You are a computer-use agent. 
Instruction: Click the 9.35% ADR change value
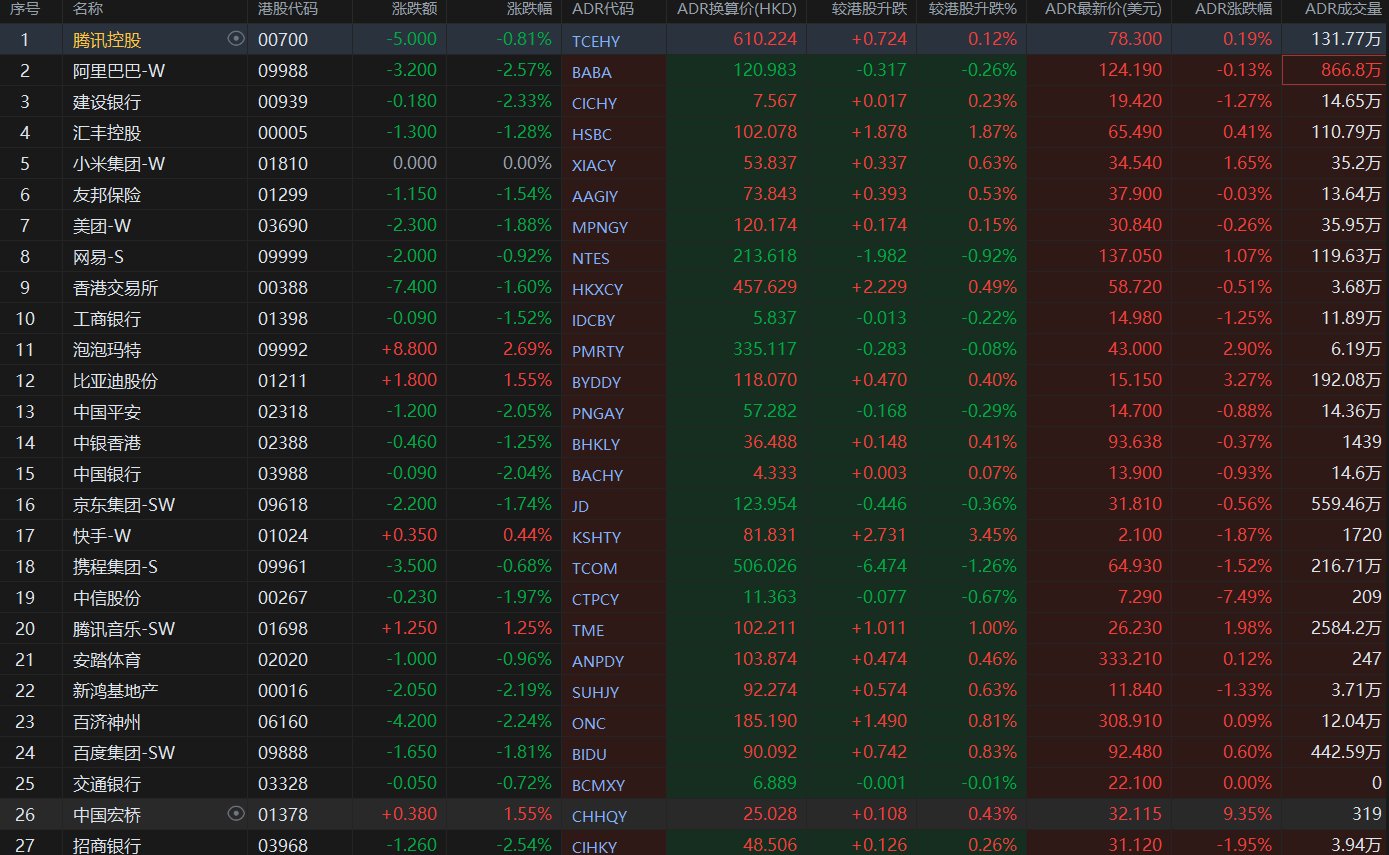coord(1247,815)
